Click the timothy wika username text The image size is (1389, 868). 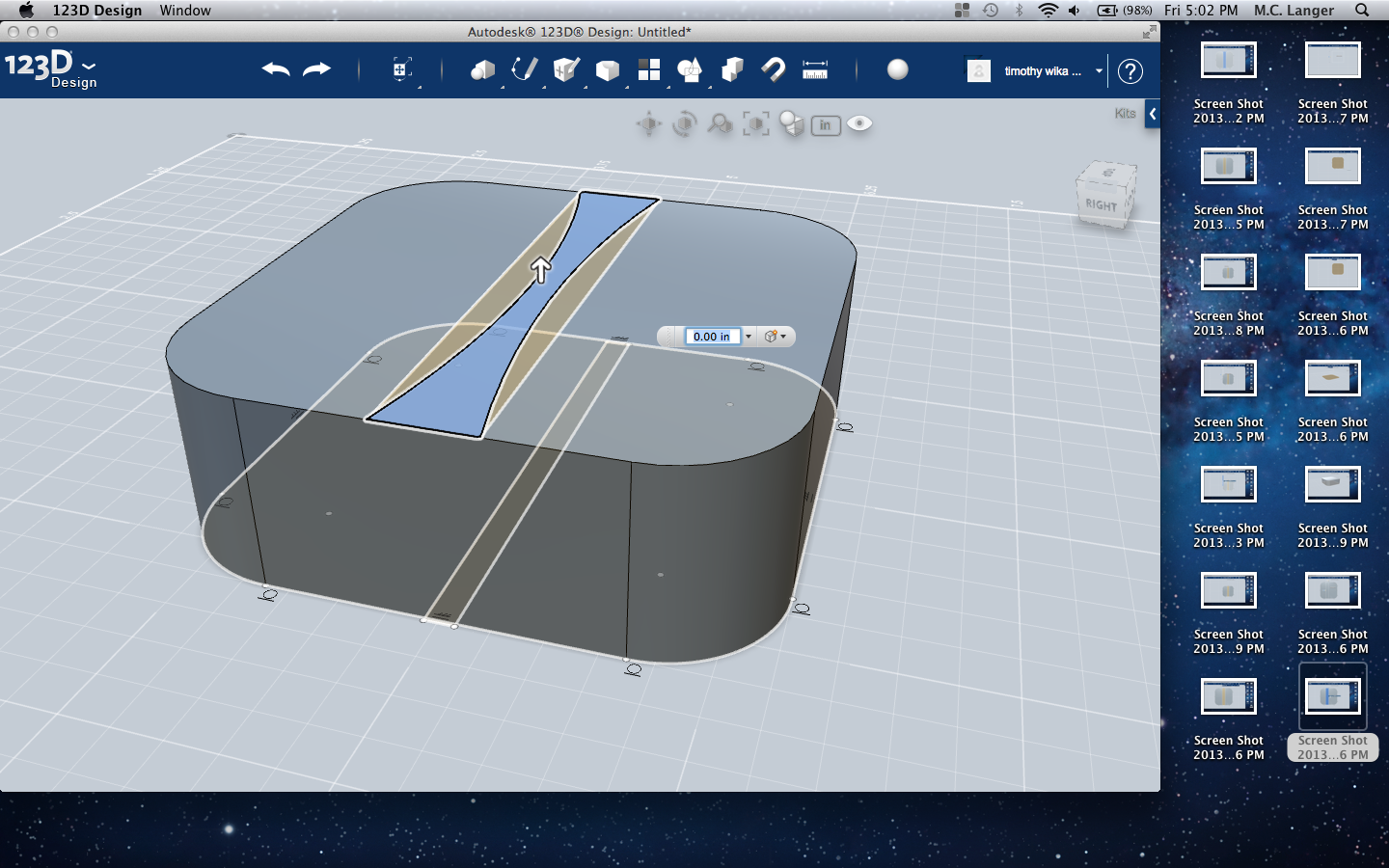[1043, 71]
